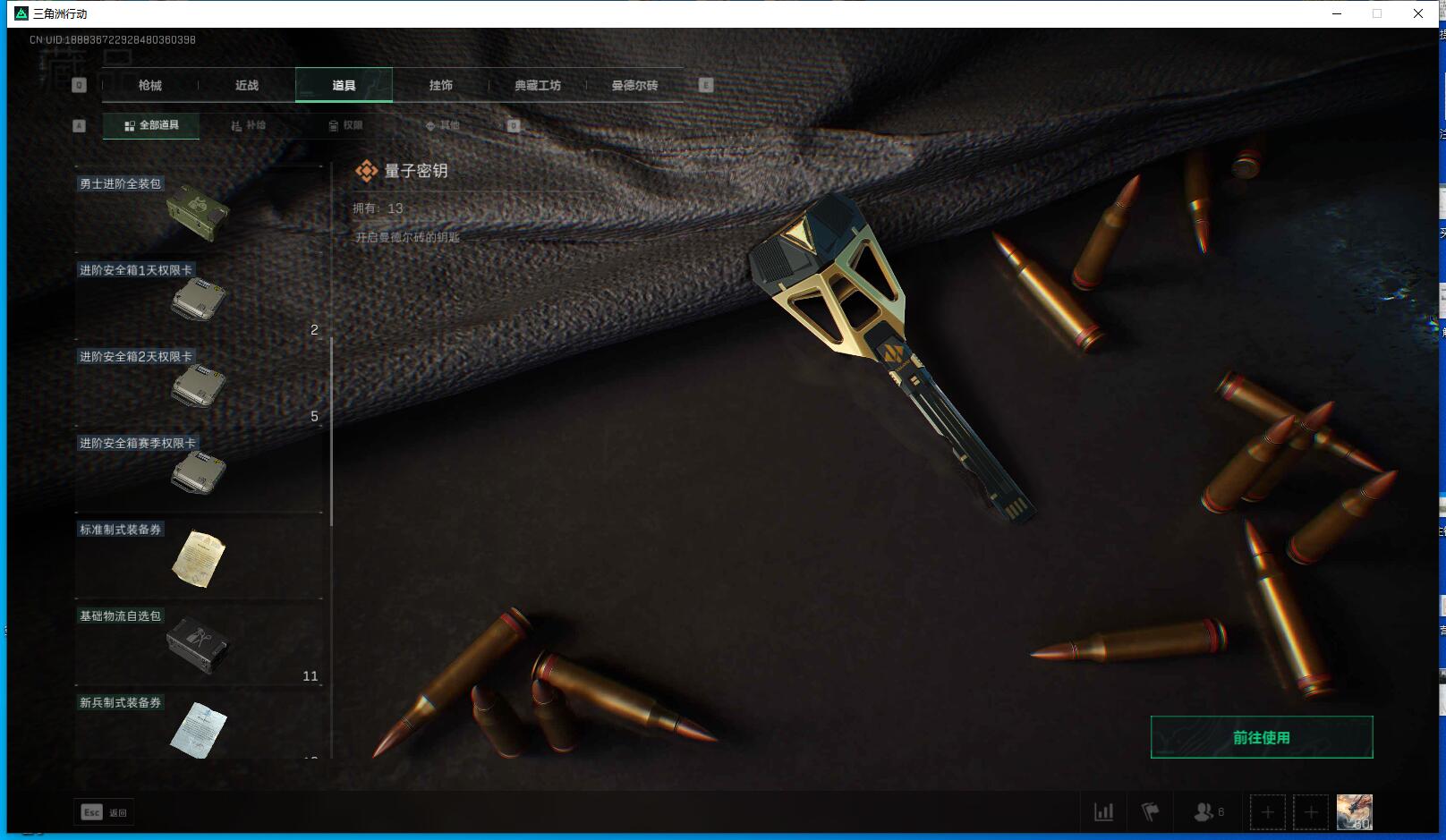Select the 新兵制式装备券 item
The height and width of the screenshot is (840, 1446).
point(199,724)
